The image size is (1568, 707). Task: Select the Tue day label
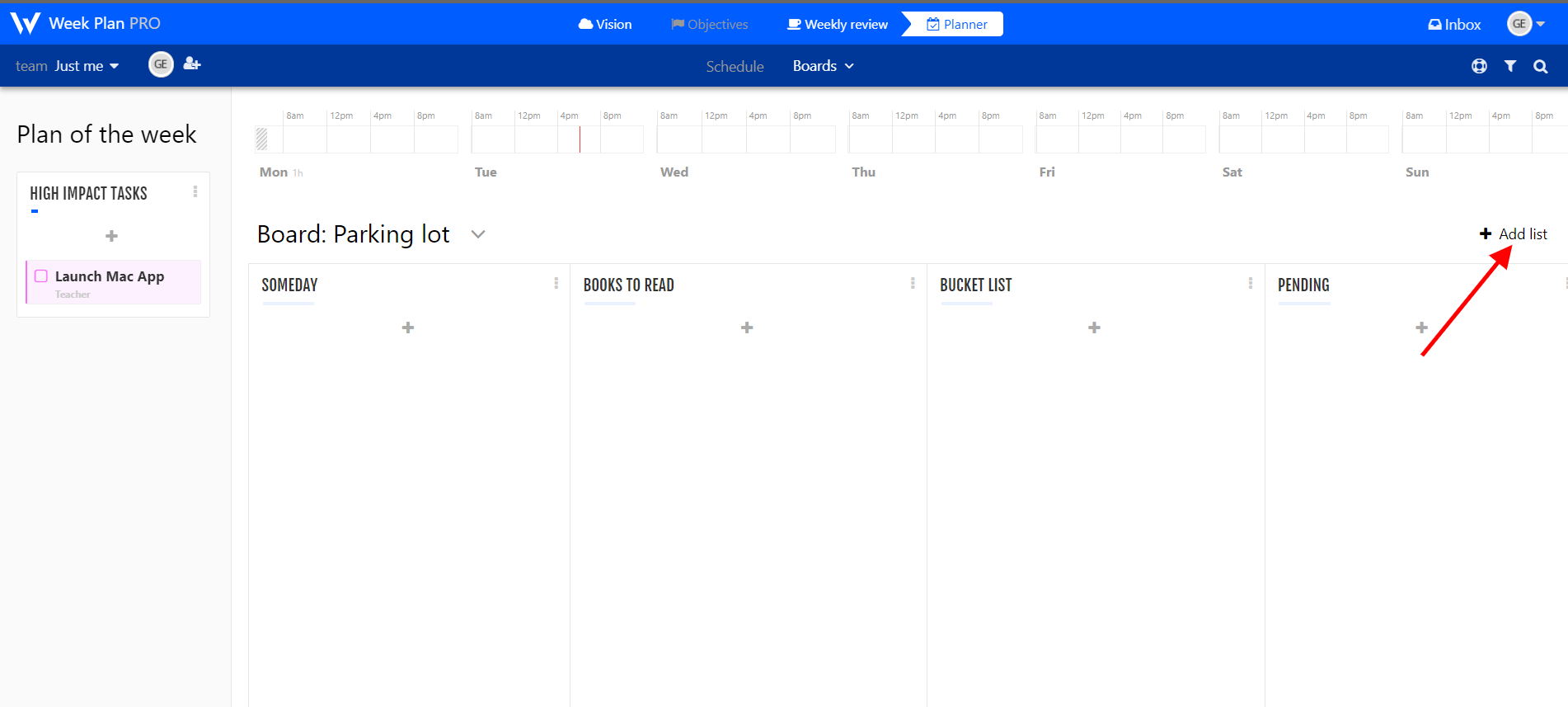(x=486, y=172)
